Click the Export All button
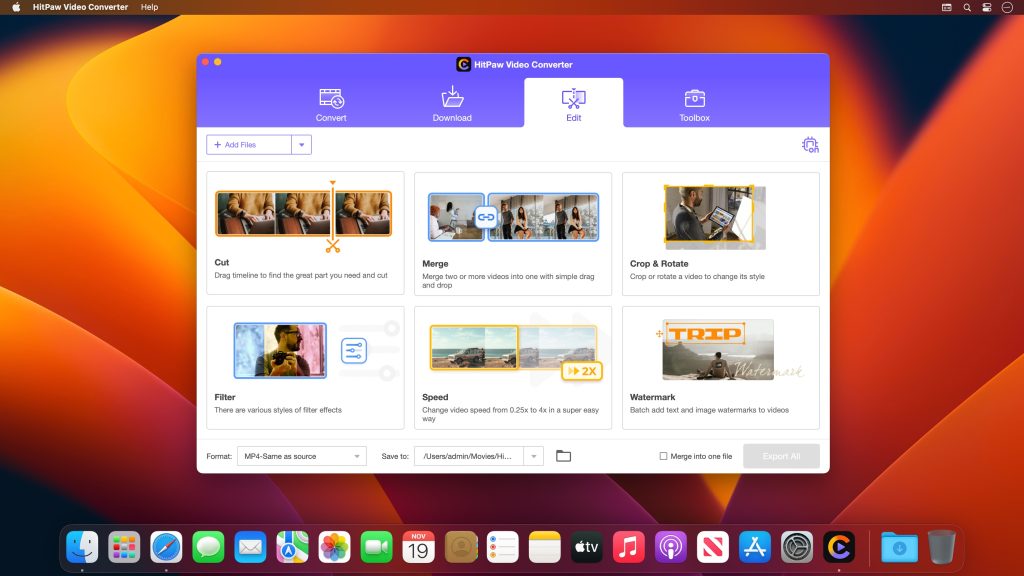Screen dimensions: 1024x576 point(781,455)
